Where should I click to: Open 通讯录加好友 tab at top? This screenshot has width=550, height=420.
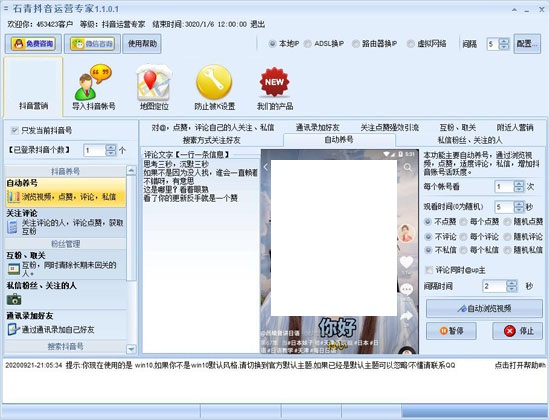317,127
